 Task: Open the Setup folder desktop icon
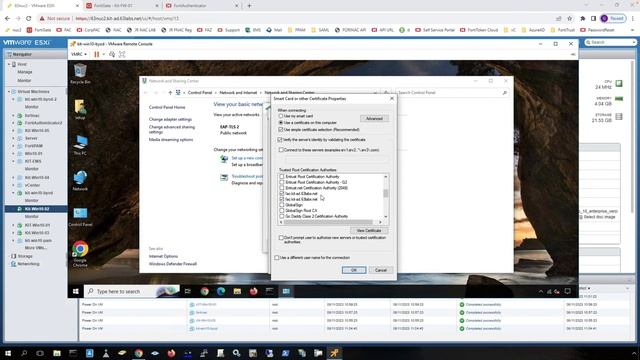pos(80,109)
